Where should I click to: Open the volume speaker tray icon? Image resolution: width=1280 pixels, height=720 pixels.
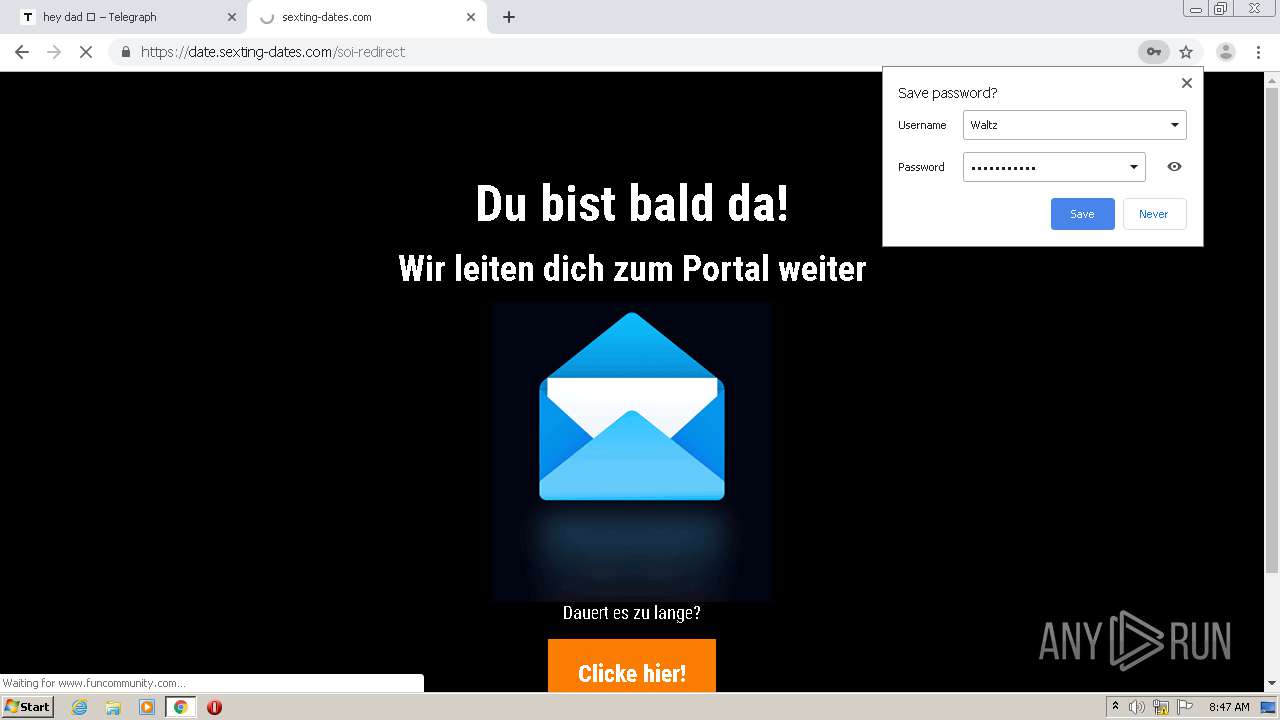point(1137,707)
